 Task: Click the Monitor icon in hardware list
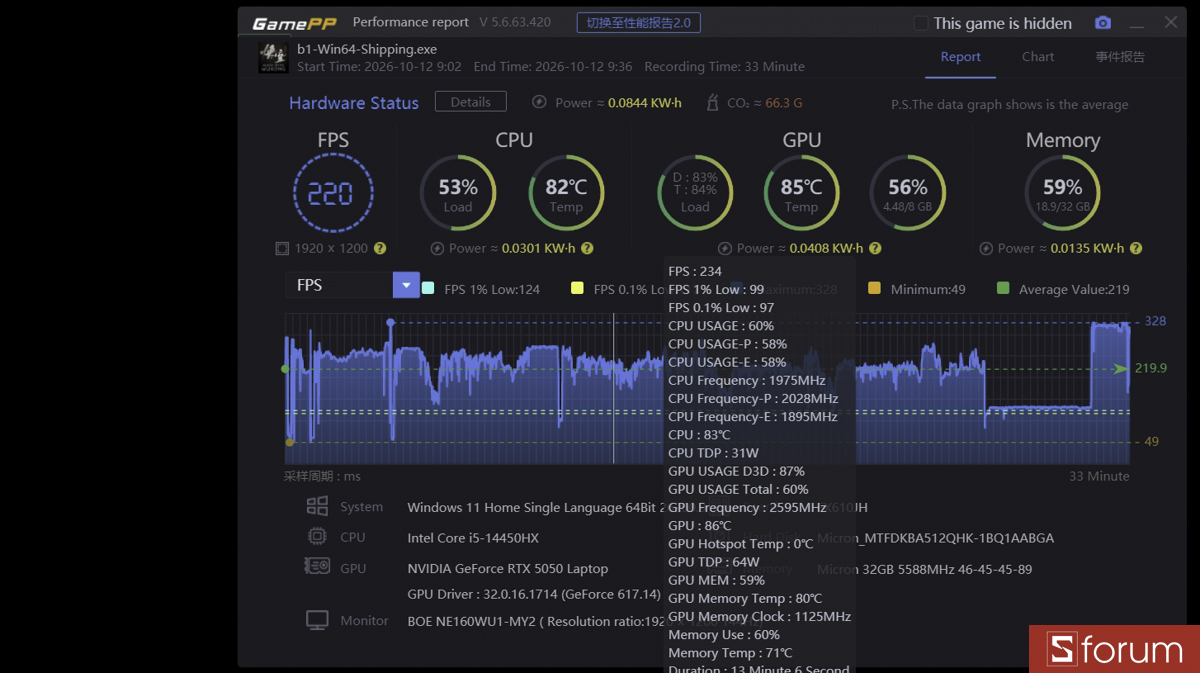(x=317, y=620)
